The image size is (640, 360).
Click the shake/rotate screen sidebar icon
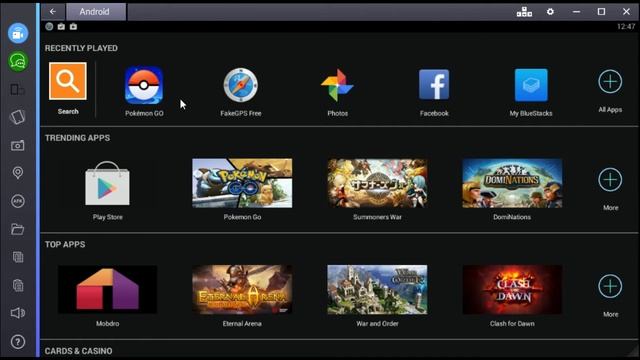[18, 117]
